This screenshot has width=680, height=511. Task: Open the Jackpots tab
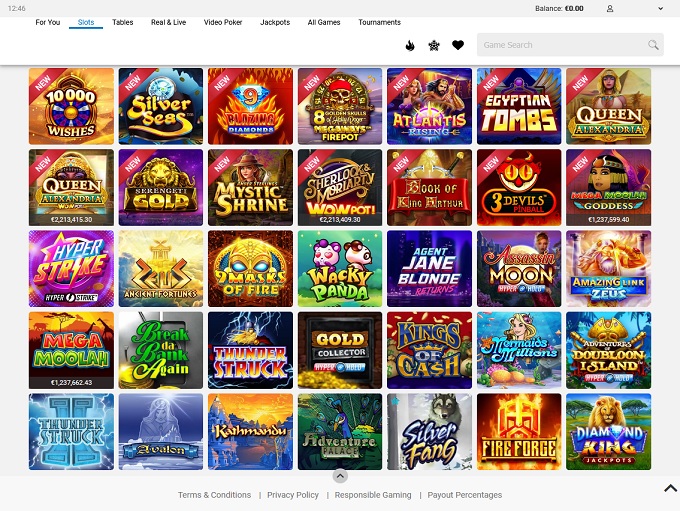pyautogui.click(x=275, y=22)
